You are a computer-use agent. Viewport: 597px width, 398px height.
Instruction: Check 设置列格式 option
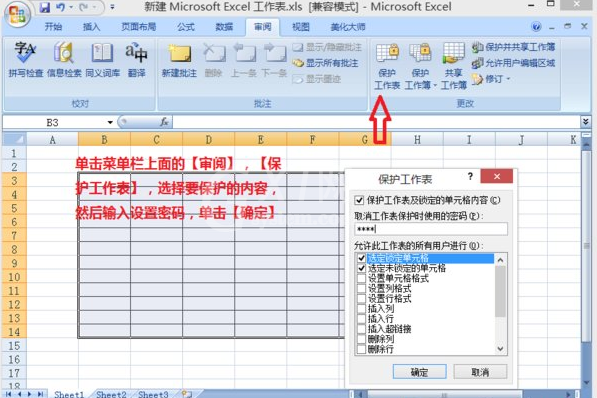[x=361, y=289]
